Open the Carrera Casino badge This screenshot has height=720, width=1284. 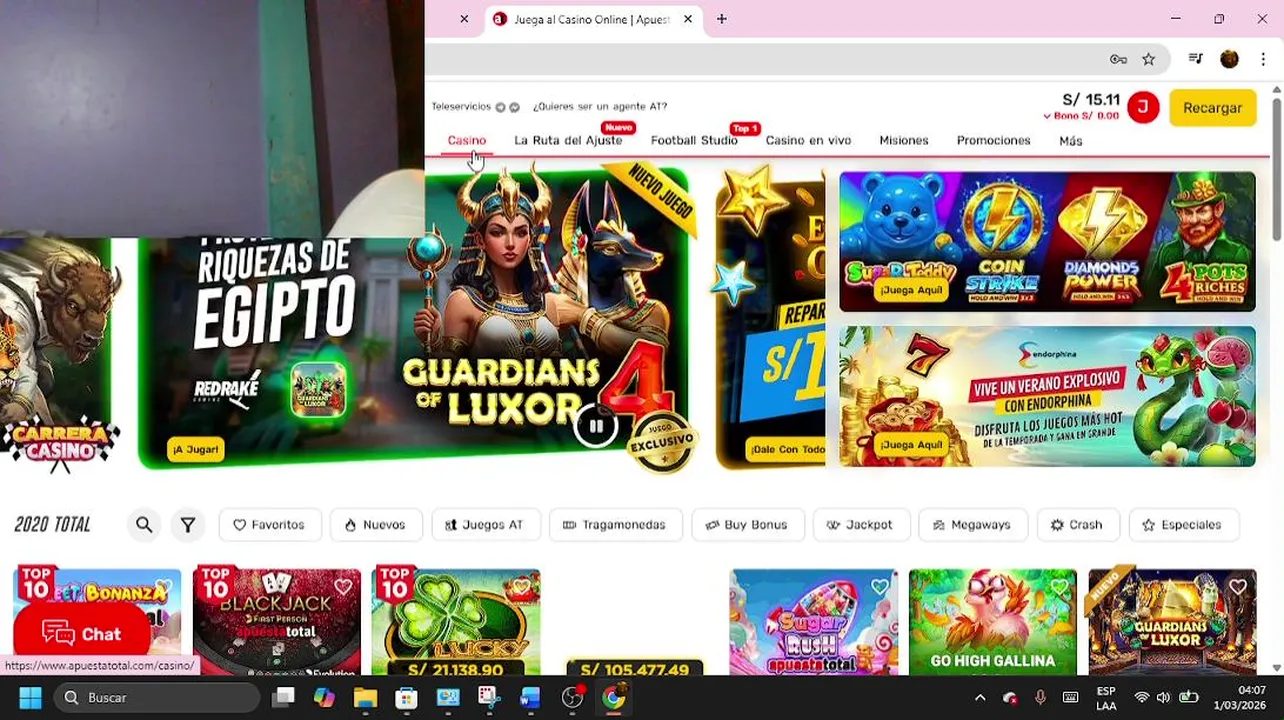click(60, 443)
